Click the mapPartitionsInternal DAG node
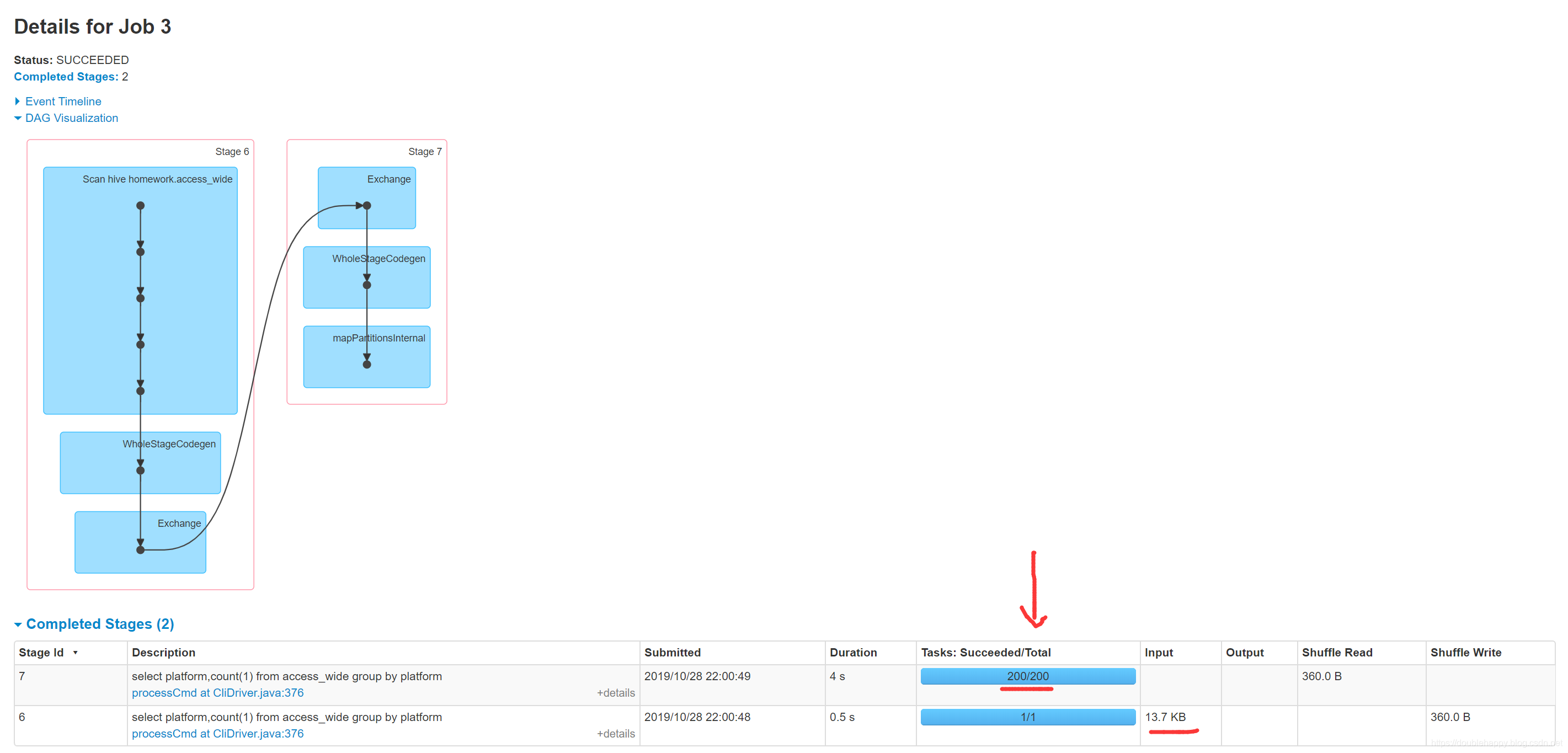Image resolution: width=1568 pixels, height=753 pixels. pos(378,338)
